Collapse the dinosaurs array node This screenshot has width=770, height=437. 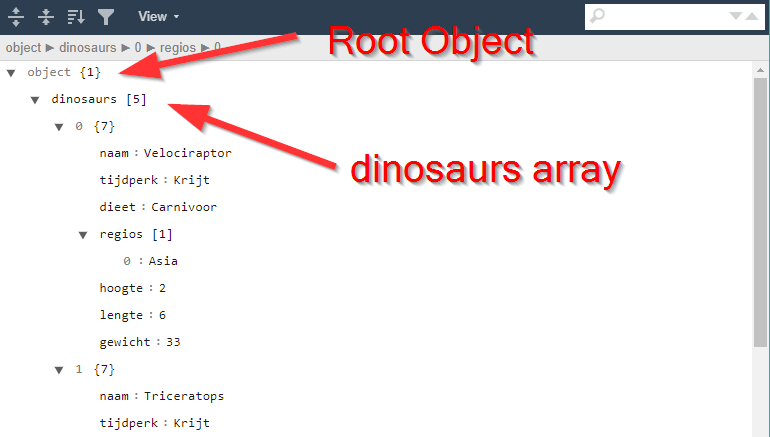coord(35,100)
